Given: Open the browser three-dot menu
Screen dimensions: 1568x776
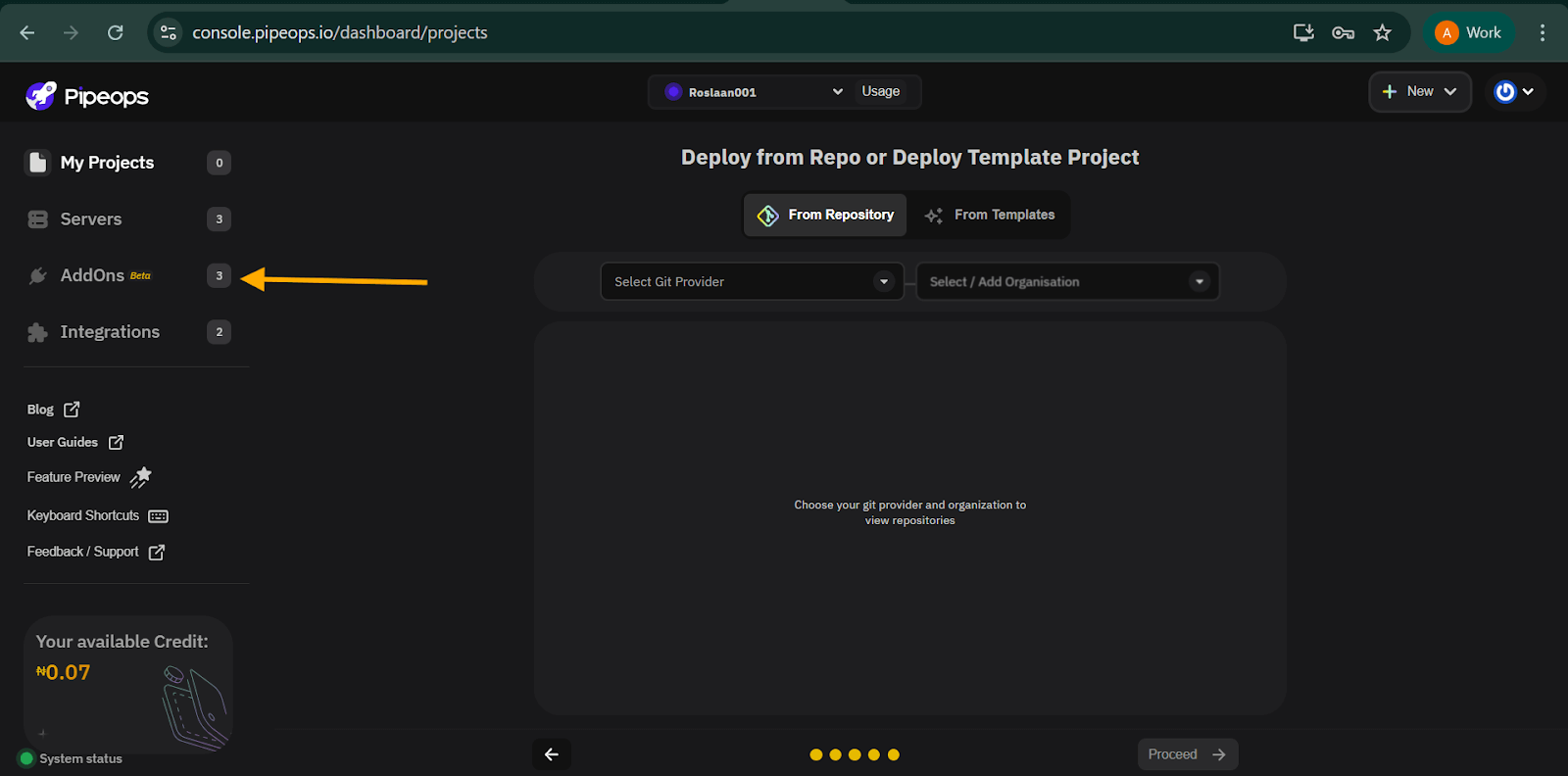Looking at the screenshot, I should pos(1543,32).
